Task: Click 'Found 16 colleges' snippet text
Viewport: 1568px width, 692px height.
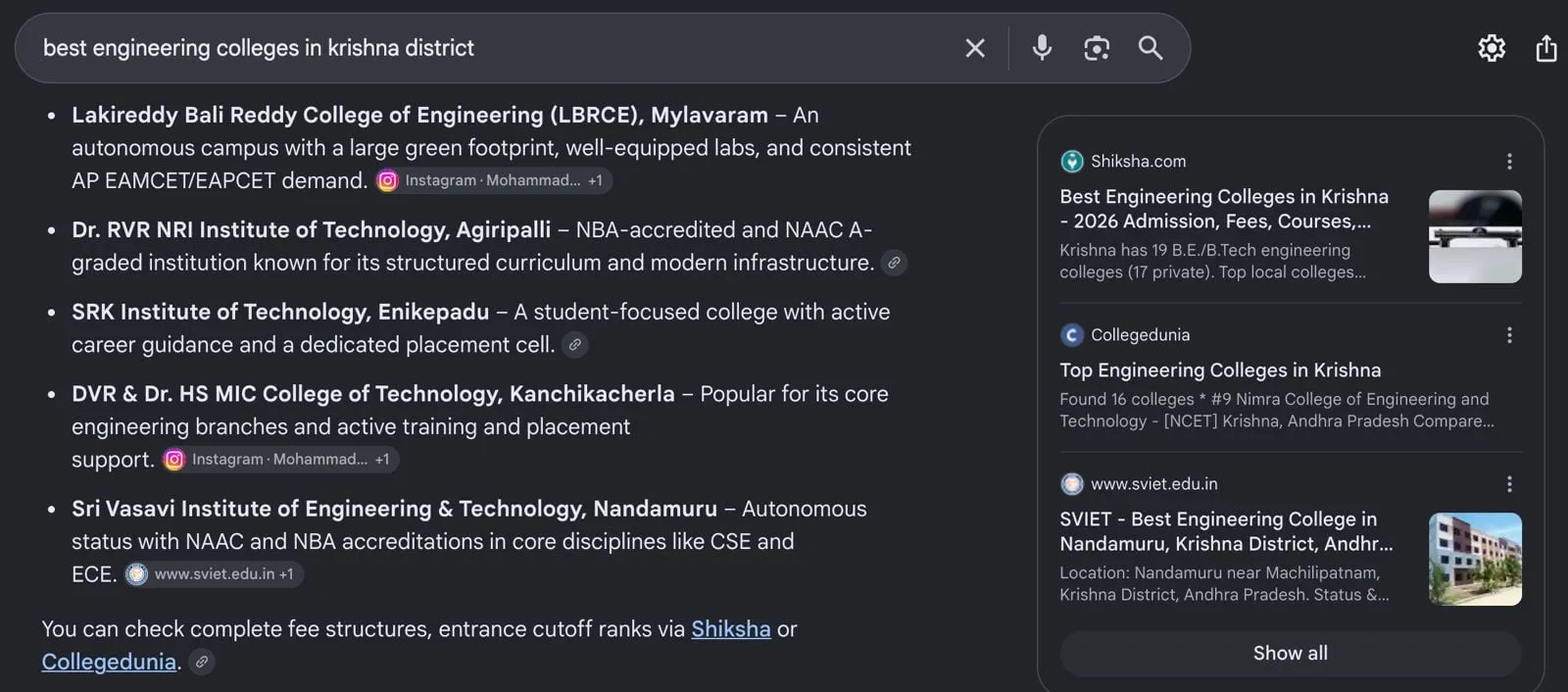Action: (1276, 411)
